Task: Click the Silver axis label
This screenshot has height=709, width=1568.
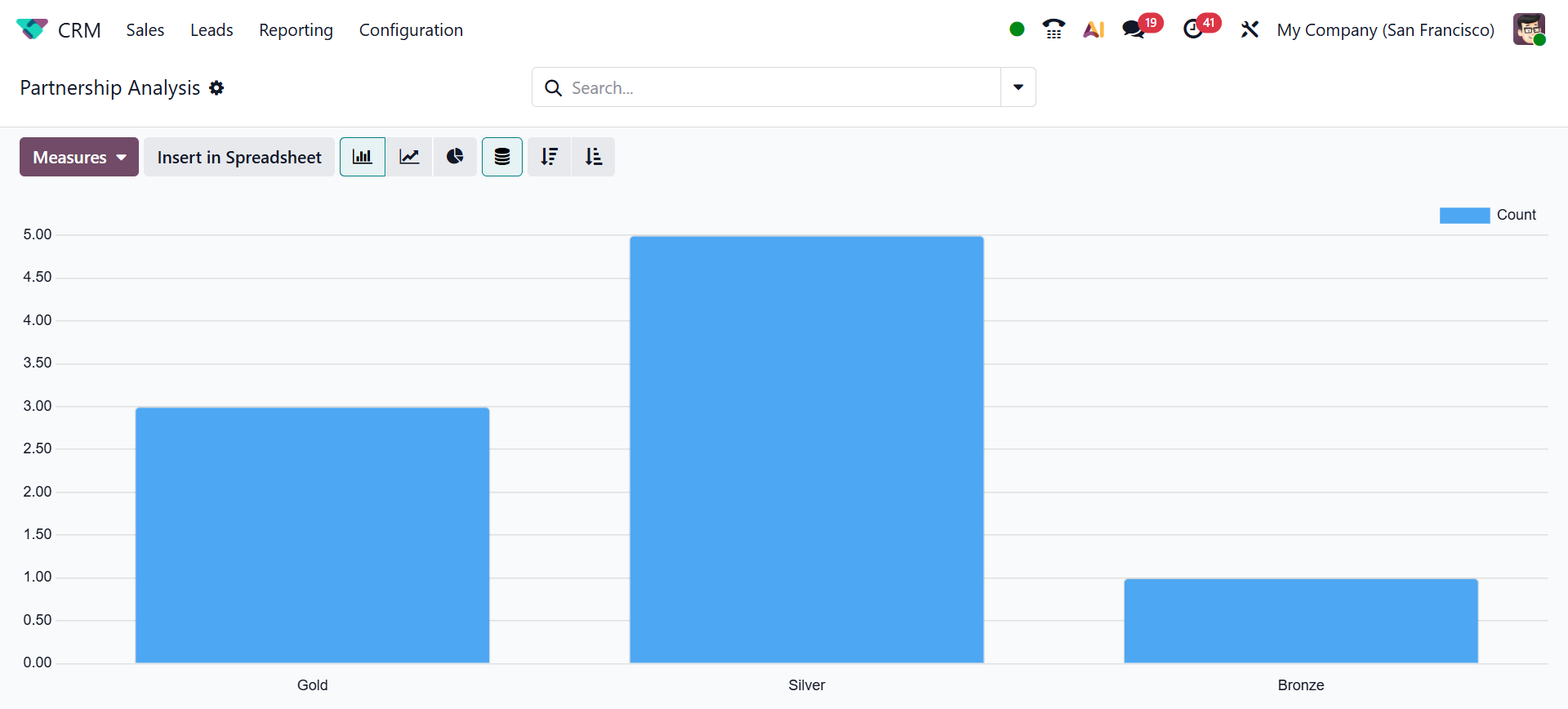Action: coord(807,684)
